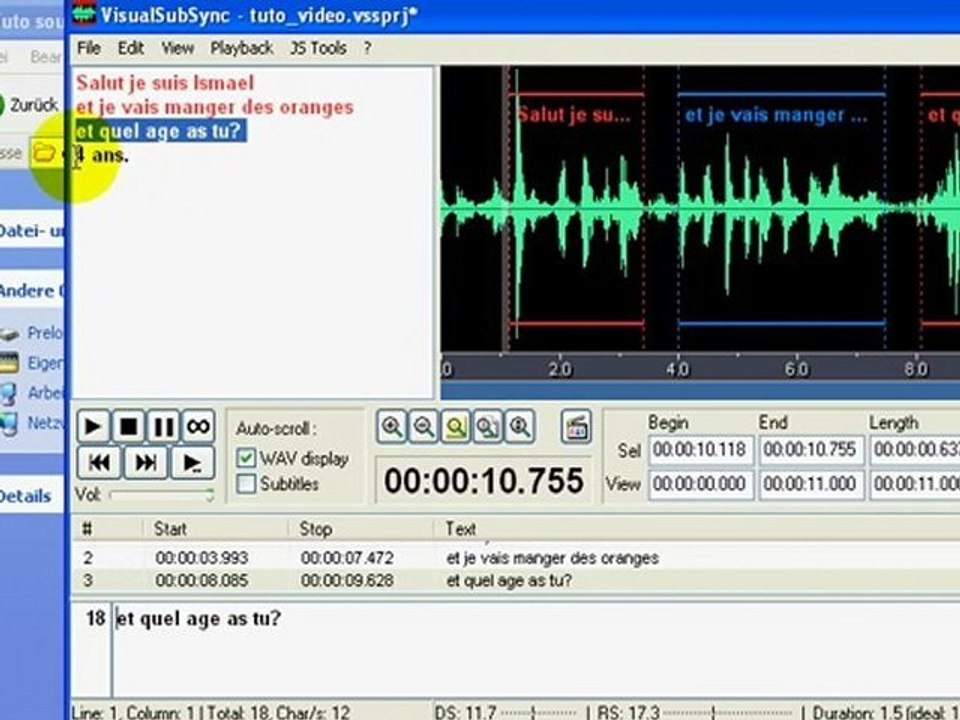The height and width of the screenshot is (720, 960).
Task: Open the JS Tools menu
Action: [x=318, y=48]
